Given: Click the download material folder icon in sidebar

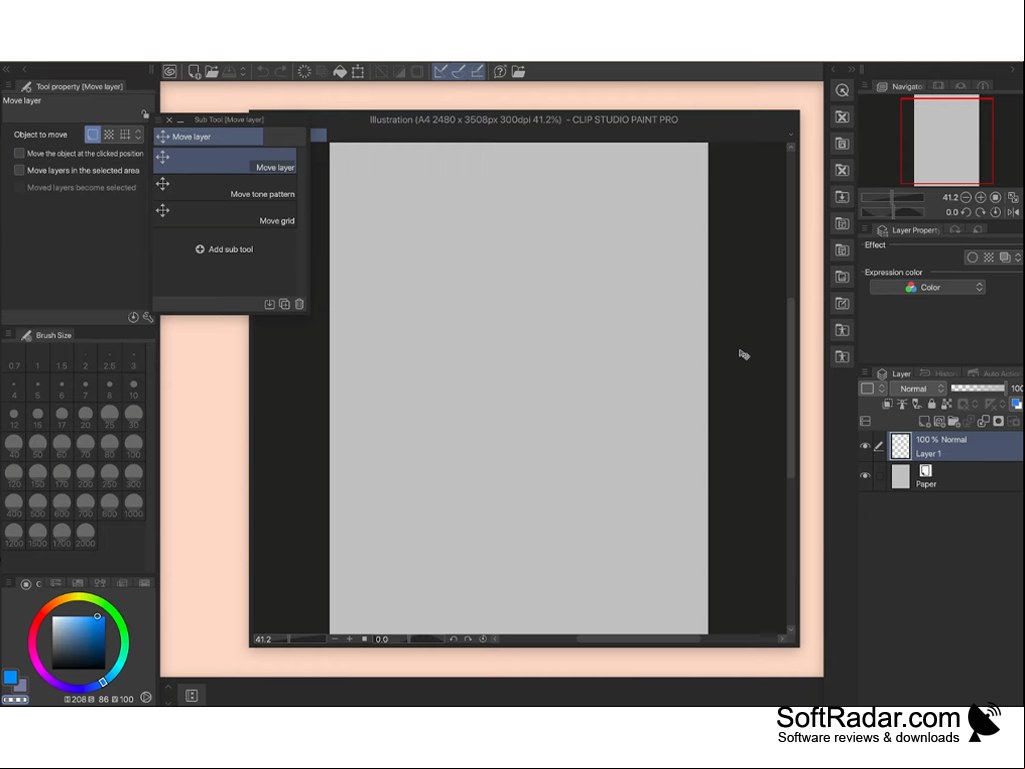Looking at the screenshot, I should click(842, 197).
